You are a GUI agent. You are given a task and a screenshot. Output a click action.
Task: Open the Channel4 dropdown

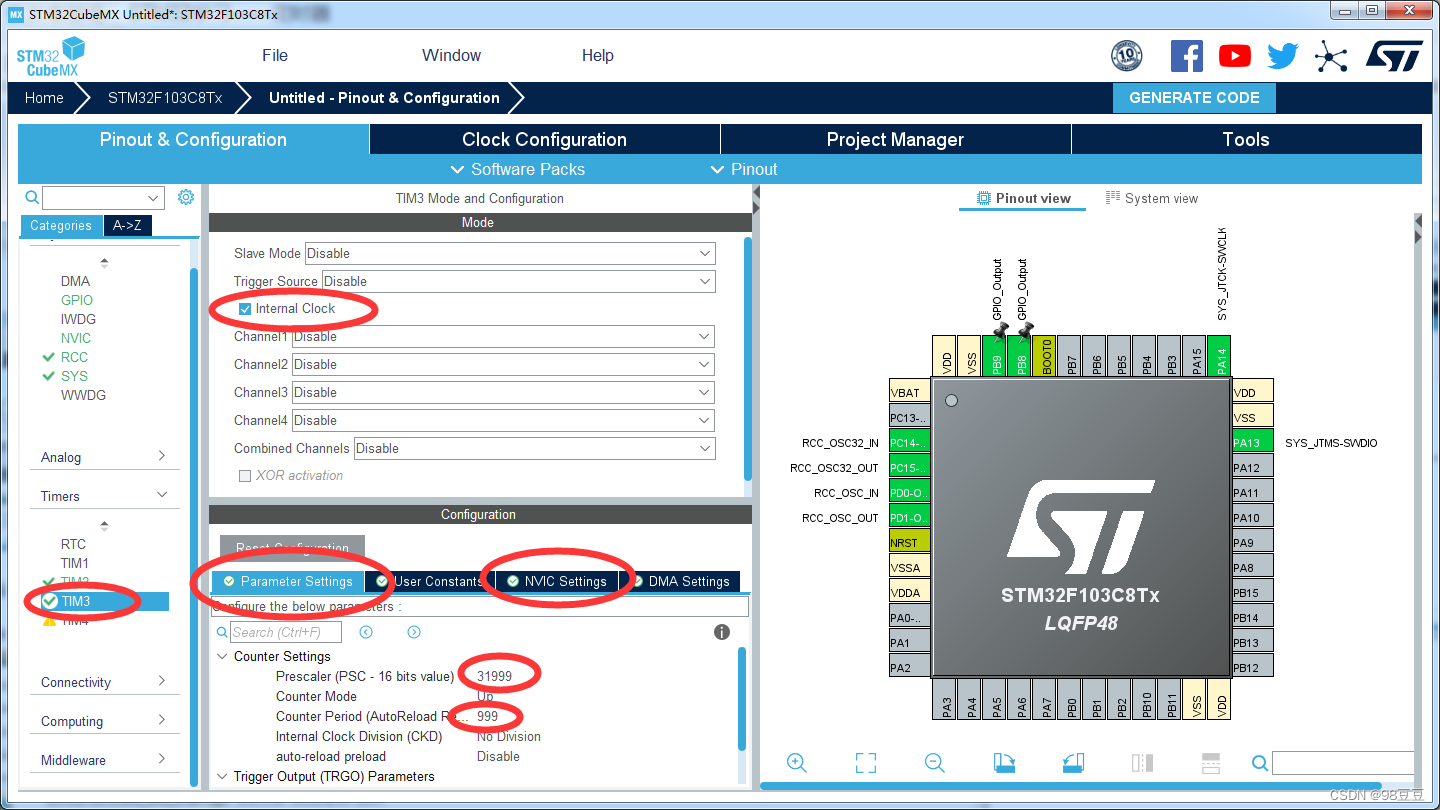502,420
